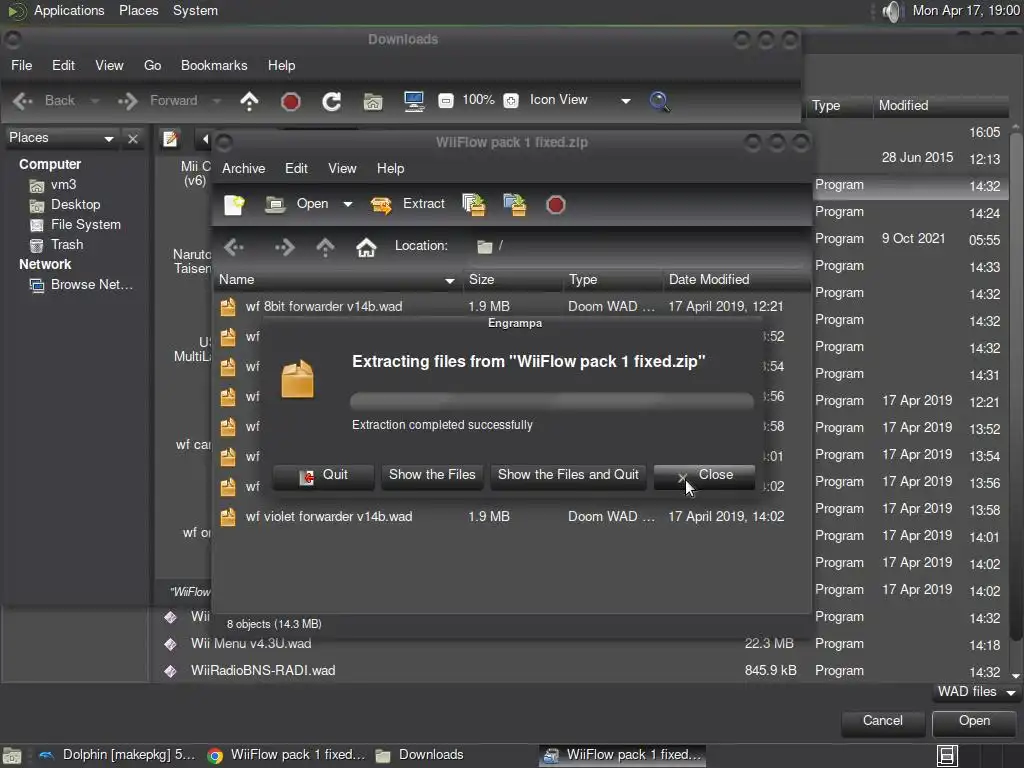
Task: Close the Places sidebar with the X
Action: [x=133, y=138]
